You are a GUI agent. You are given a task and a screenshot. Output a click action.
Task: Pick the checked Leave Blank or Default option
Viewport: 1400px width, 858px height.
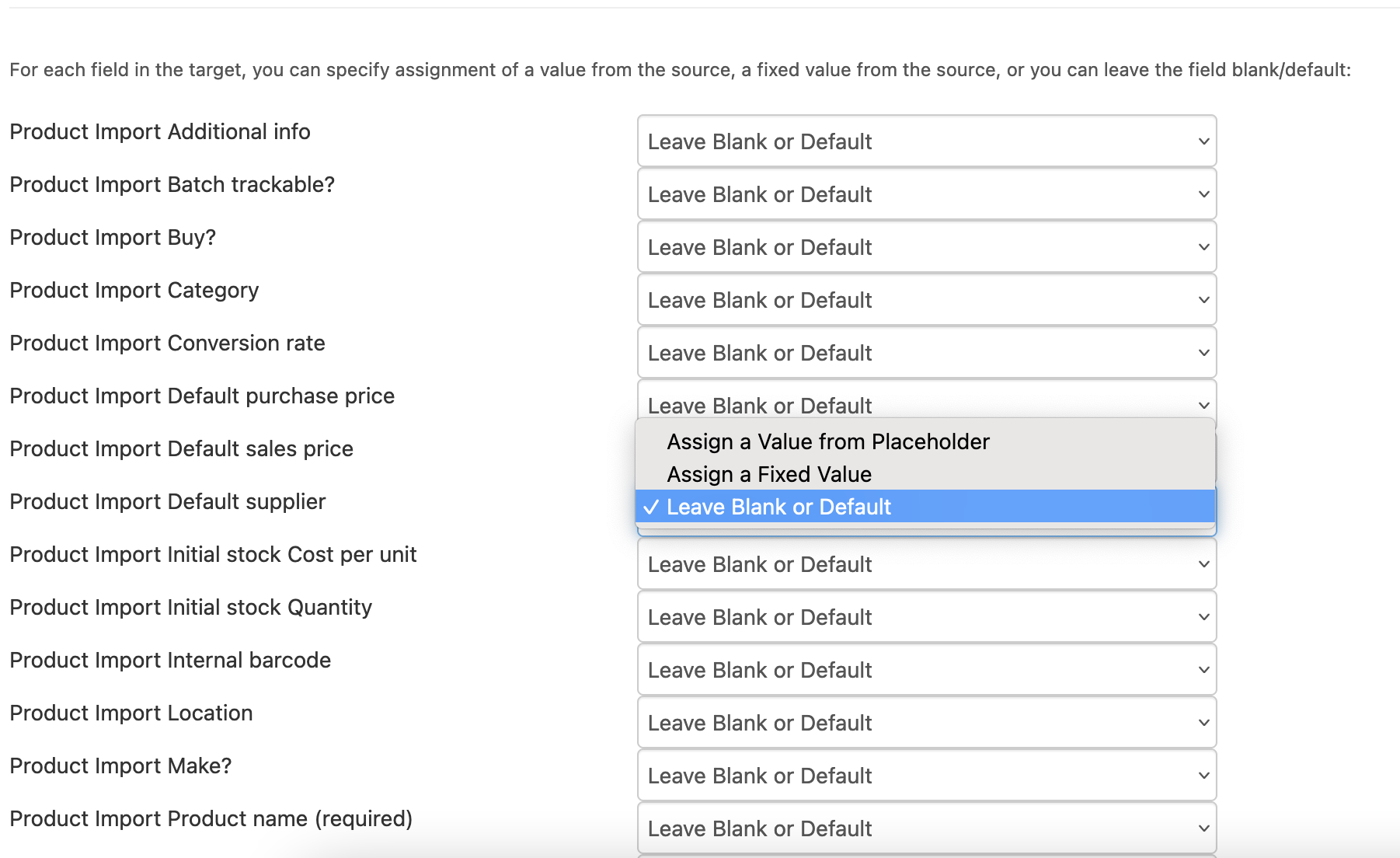pyautogui.click(x=778, y=507)
